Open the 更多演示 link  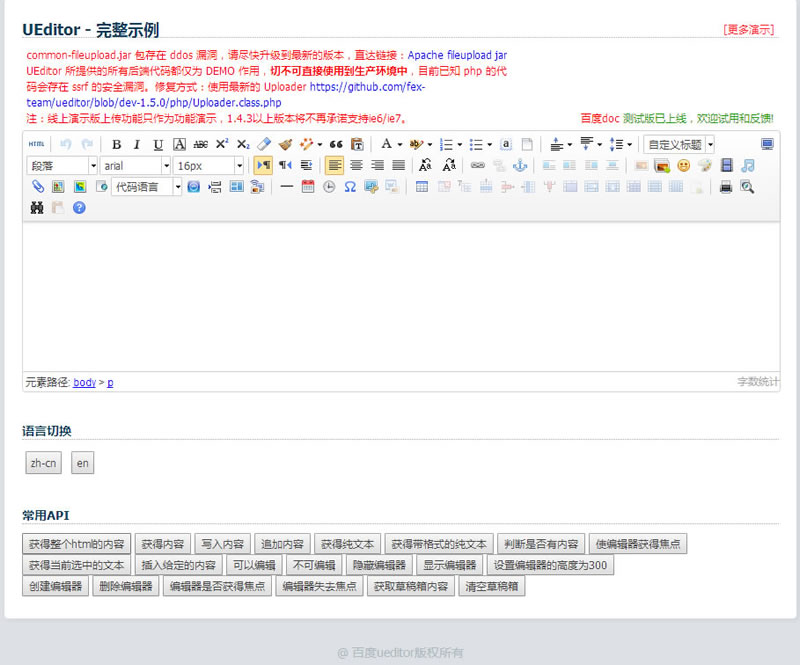(x=748, y=30)
